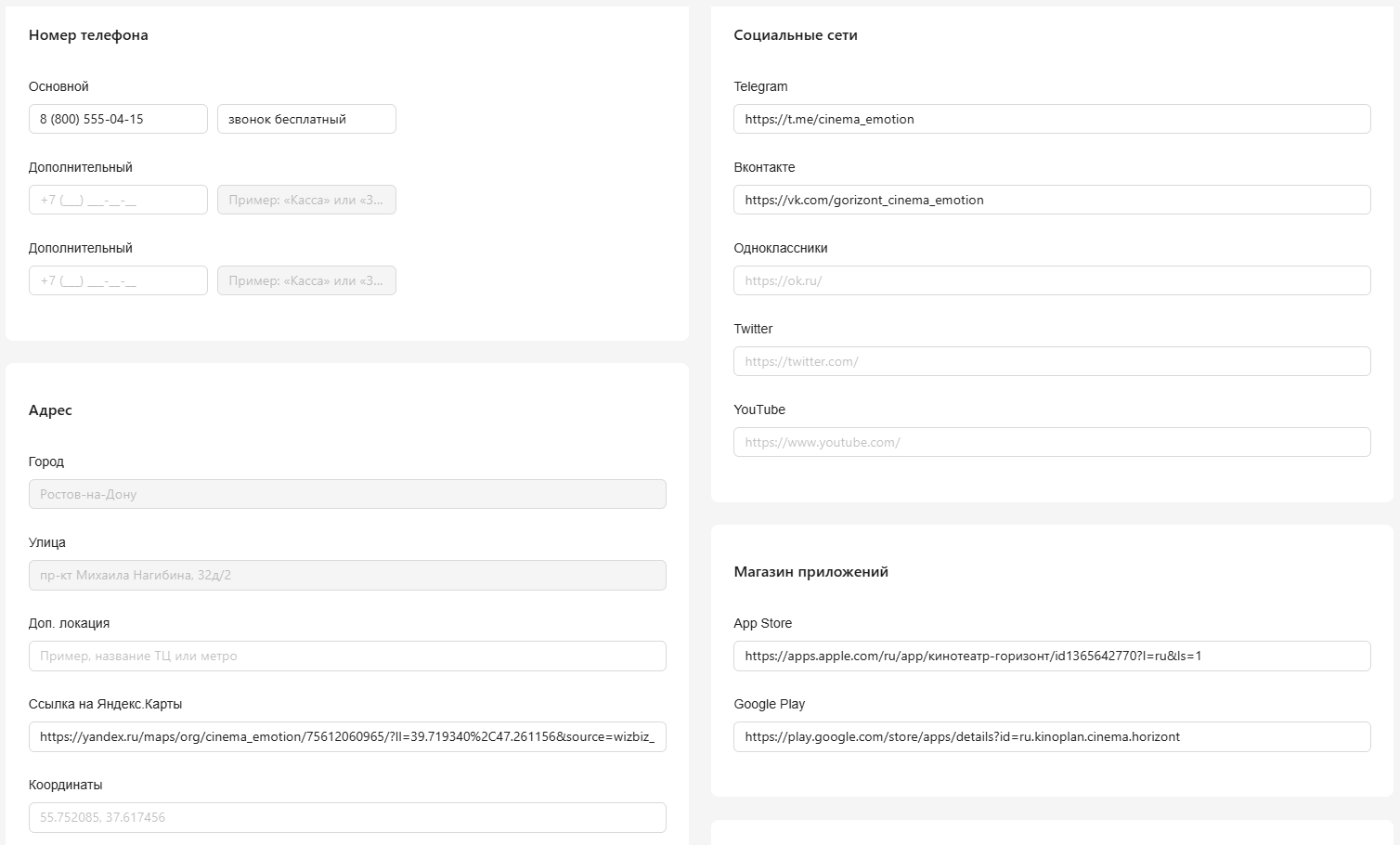This screenshot has width=1400, height=845.
Task: Click the Telegram link field
Action: (x=1052, y=119)
